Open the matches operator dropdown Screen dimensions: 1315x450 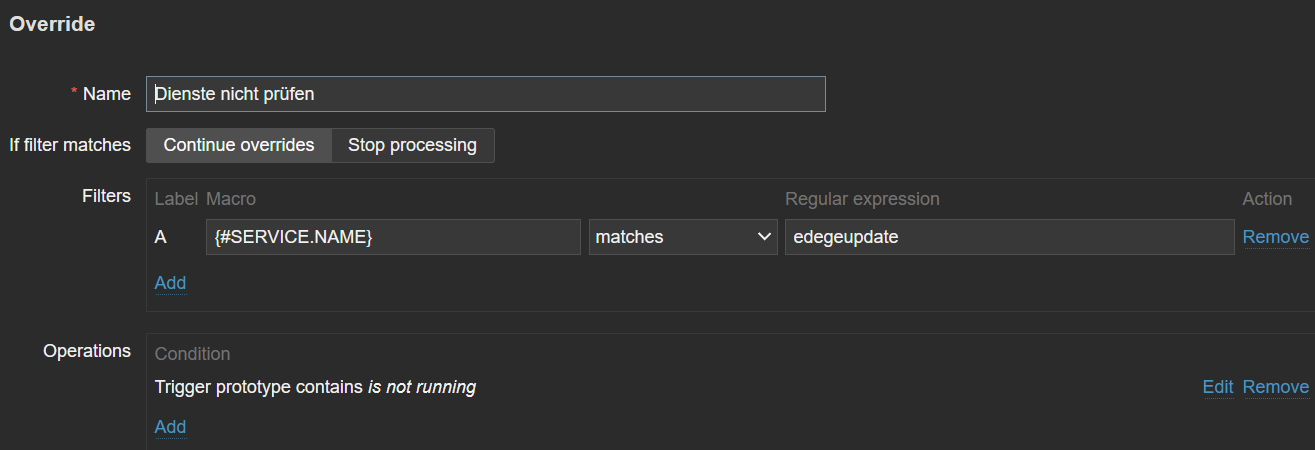point(683,237)
